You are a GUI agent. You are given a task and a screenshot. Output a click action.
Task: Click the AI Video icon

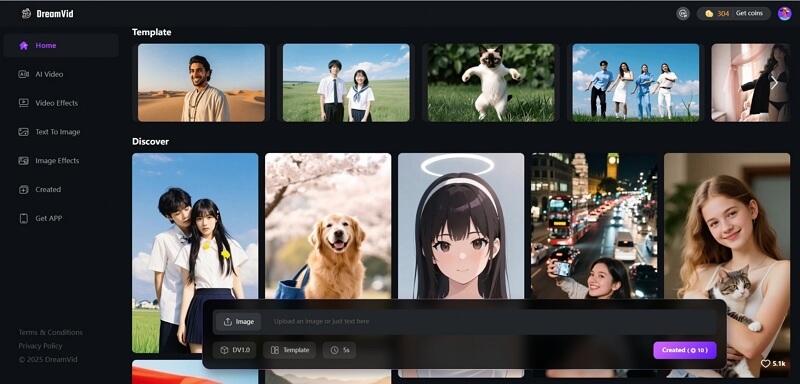click(23, 74)
